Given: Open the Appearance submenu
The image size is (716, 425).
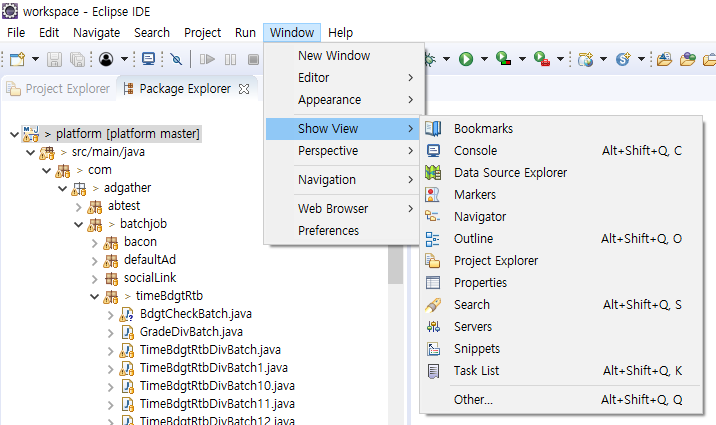Looking at the screenshot, I should click(342, 100).
